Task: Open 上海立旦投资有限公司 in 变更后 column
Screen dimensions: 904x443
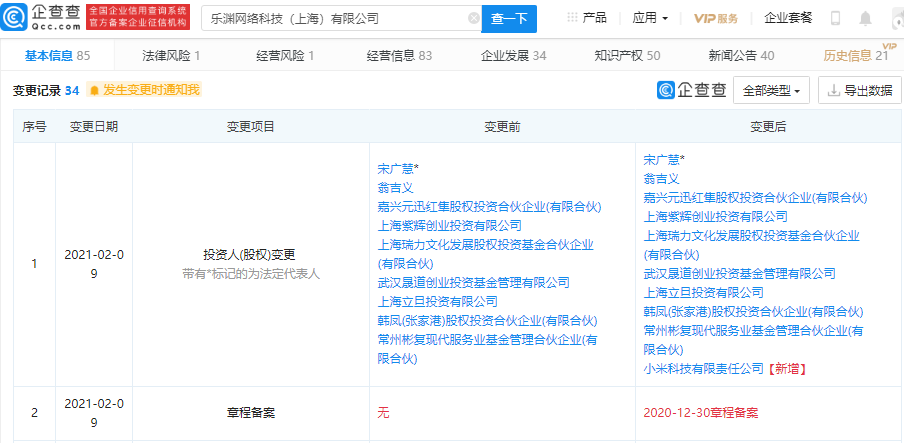Action: point(703,292)
